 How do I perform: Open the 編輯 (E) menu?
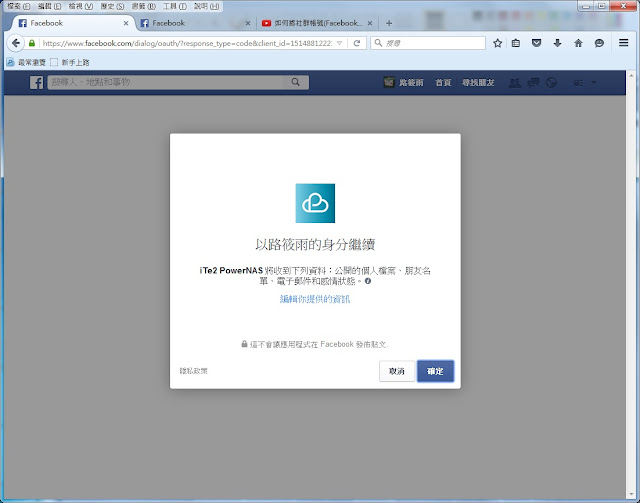click(x=49, y=6)
